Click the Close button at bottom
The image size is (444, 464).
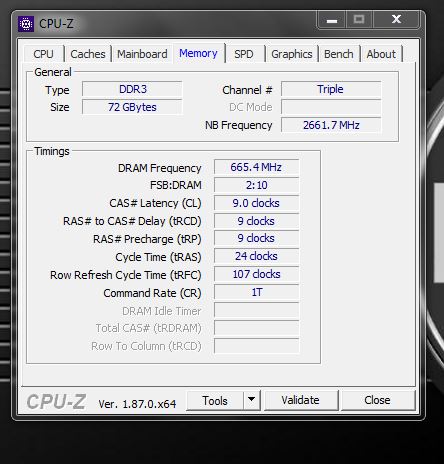click(377, 400)
